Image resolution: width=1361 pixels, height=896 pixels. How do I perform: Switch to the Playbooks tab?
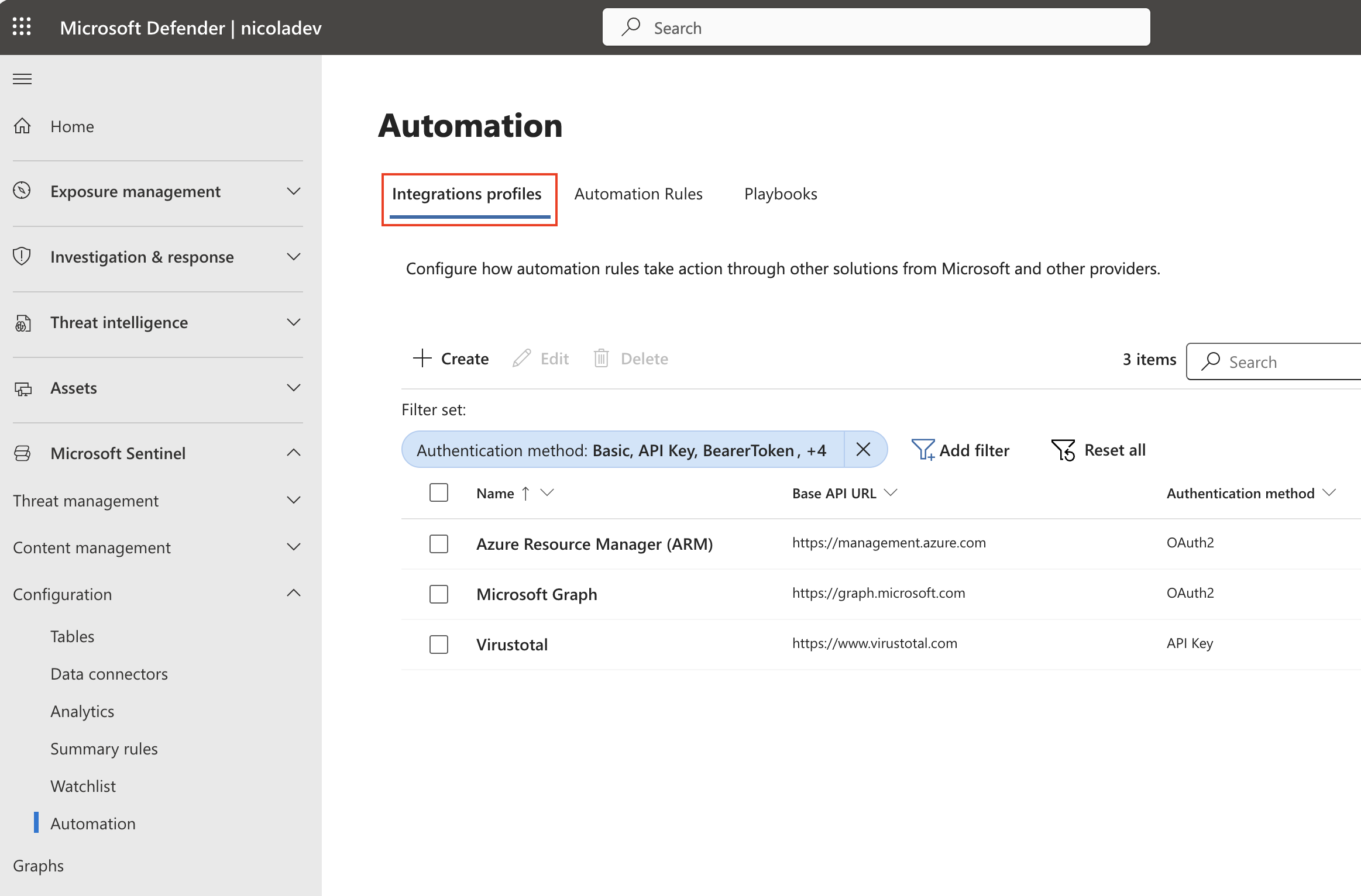[x=781, y=194]
